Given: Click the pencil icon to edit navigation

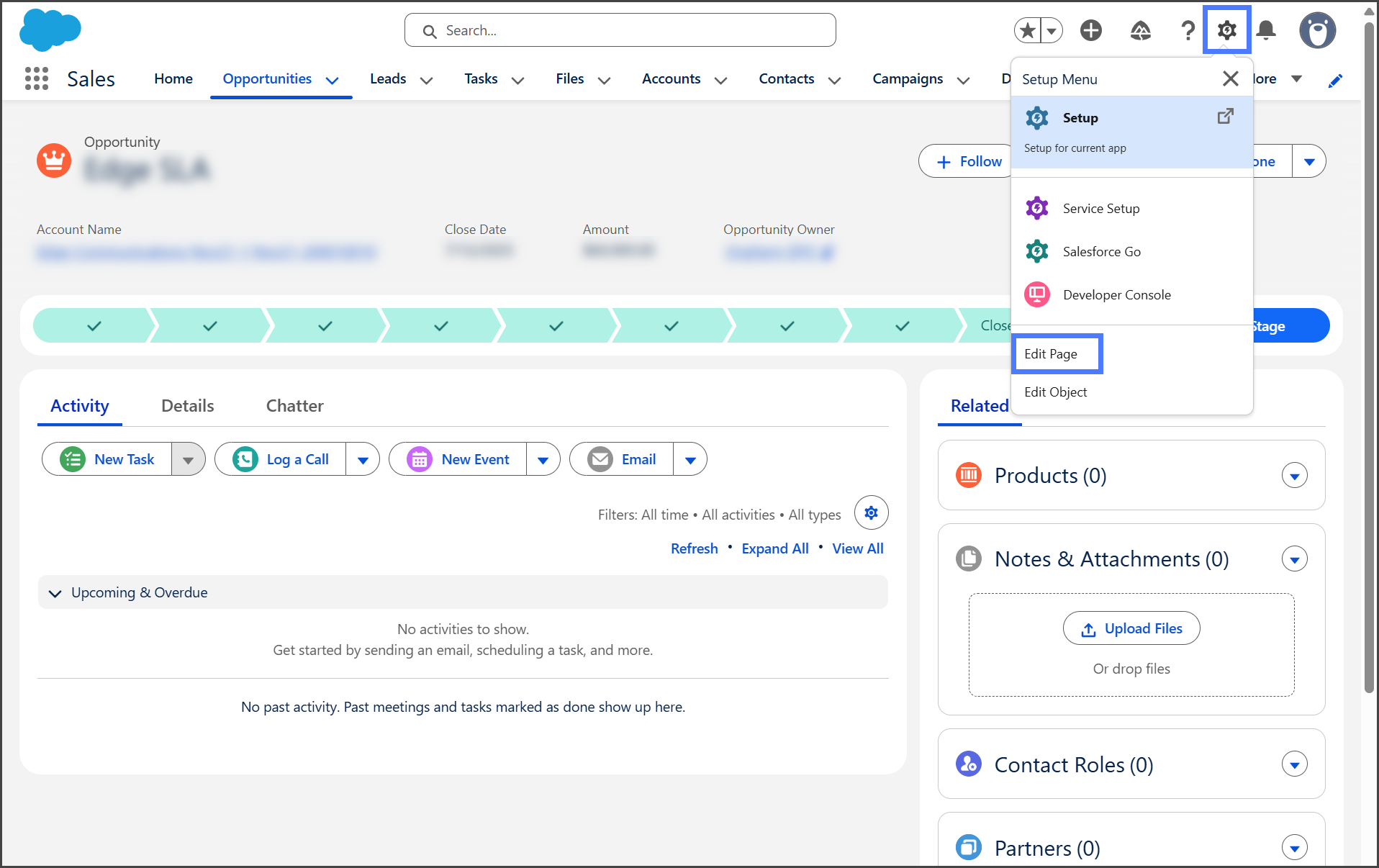Looking at the screenshot, I should pyautogui.click(x=1335, y=80).
